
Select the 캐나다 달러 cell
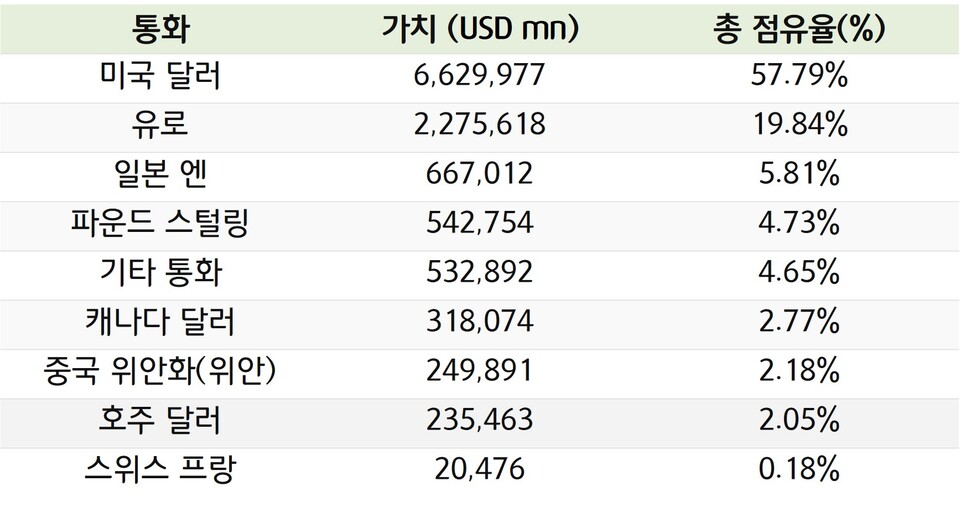coord(160,323)
